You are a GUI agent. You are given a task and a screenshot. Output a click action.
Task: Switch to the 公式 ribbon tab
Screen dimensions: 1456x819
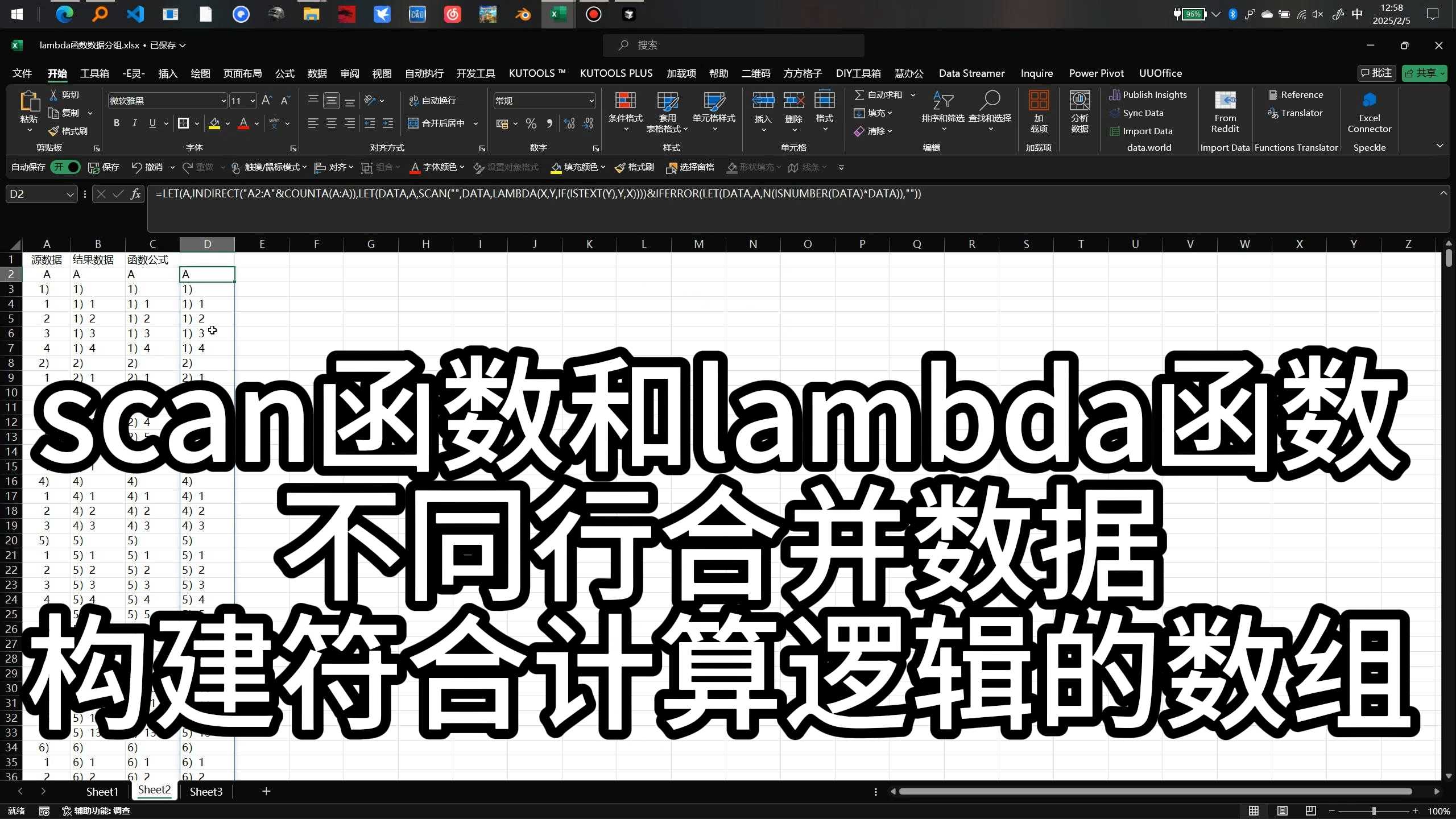(x=284, y=73)
